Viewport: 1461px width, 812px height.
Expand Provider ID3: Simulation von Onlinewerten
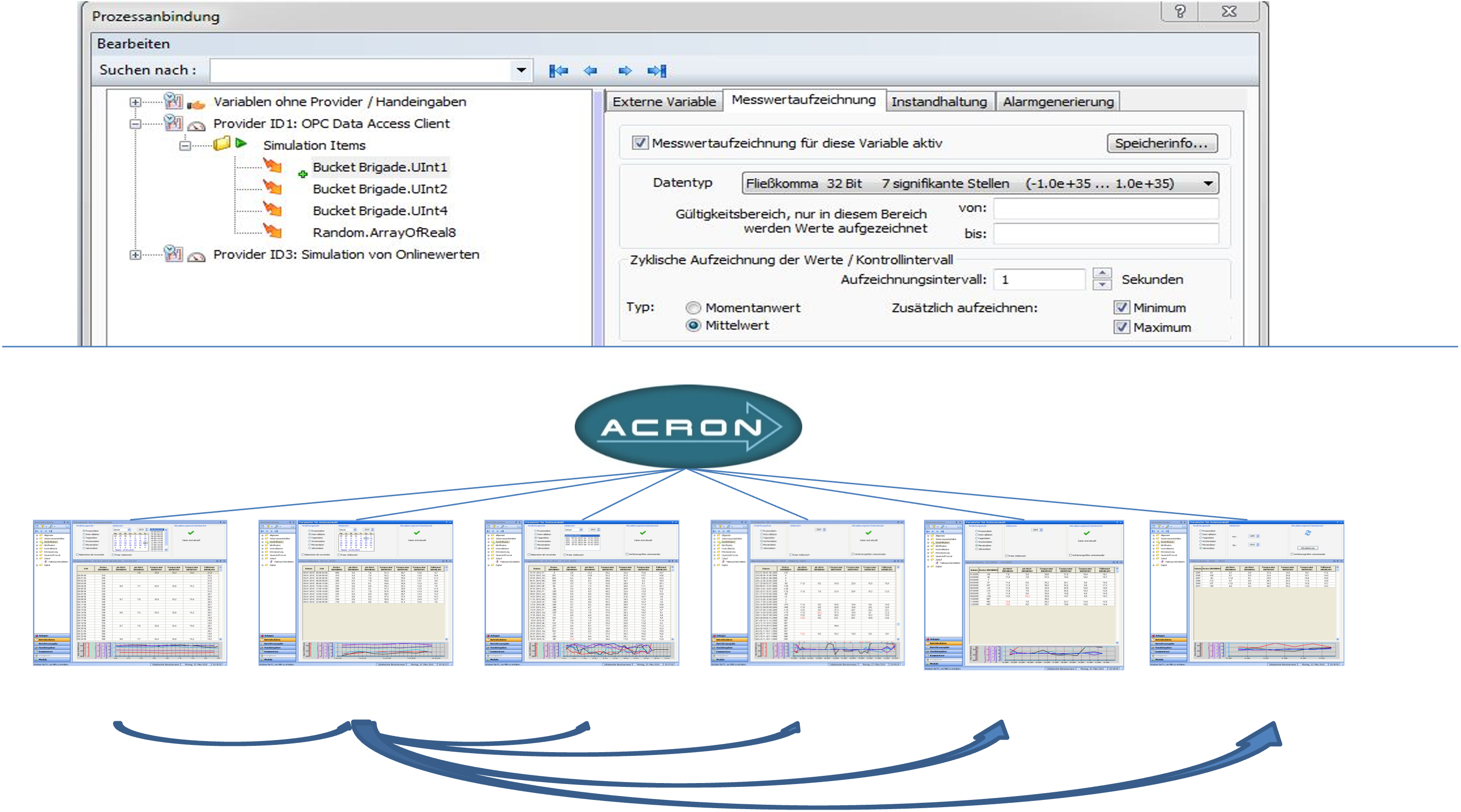pyautogui.click(x=135, y=254)
